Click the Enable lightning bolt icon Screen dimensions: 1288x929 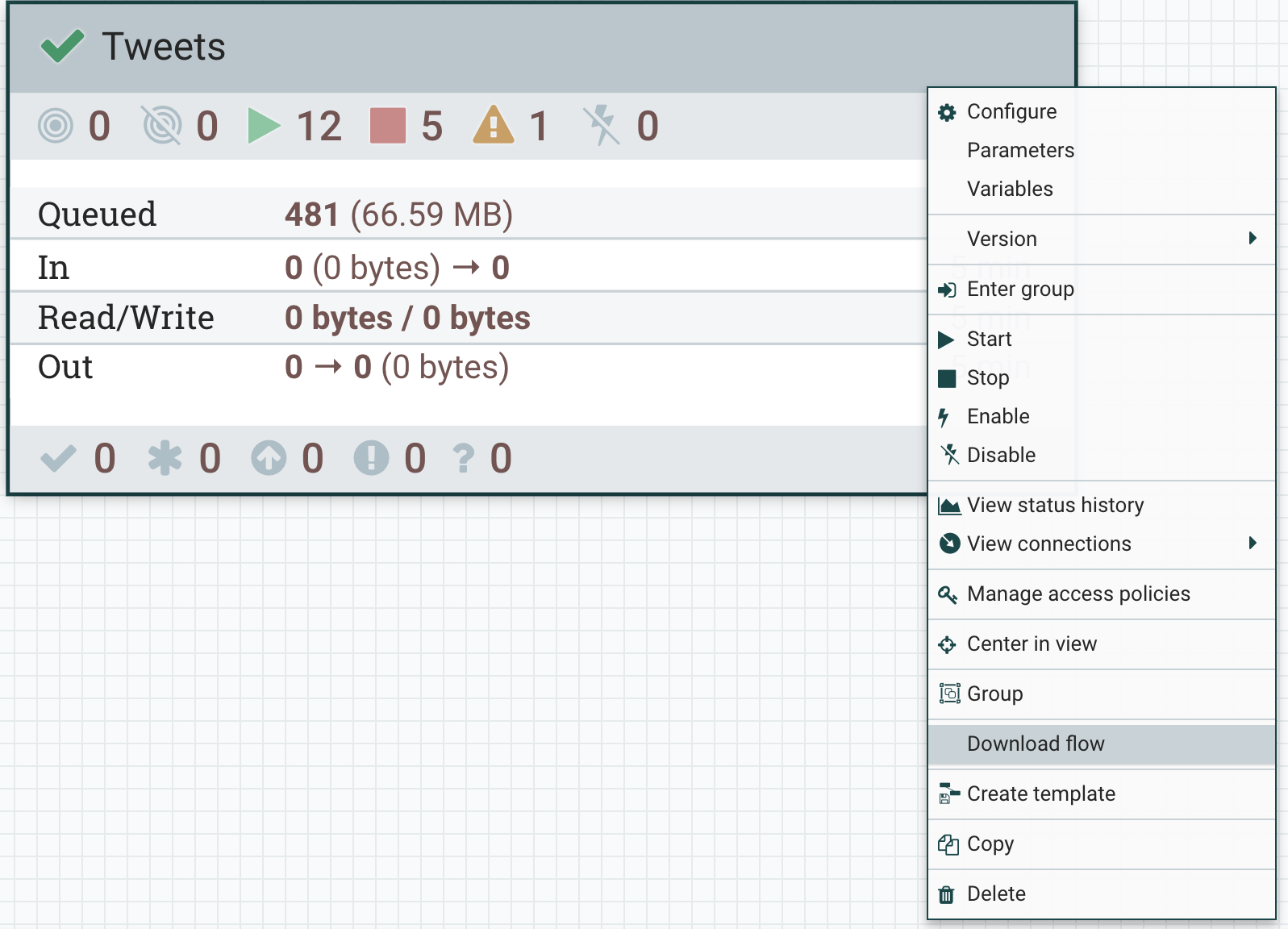pyautogui.click(x=944, y=417)
